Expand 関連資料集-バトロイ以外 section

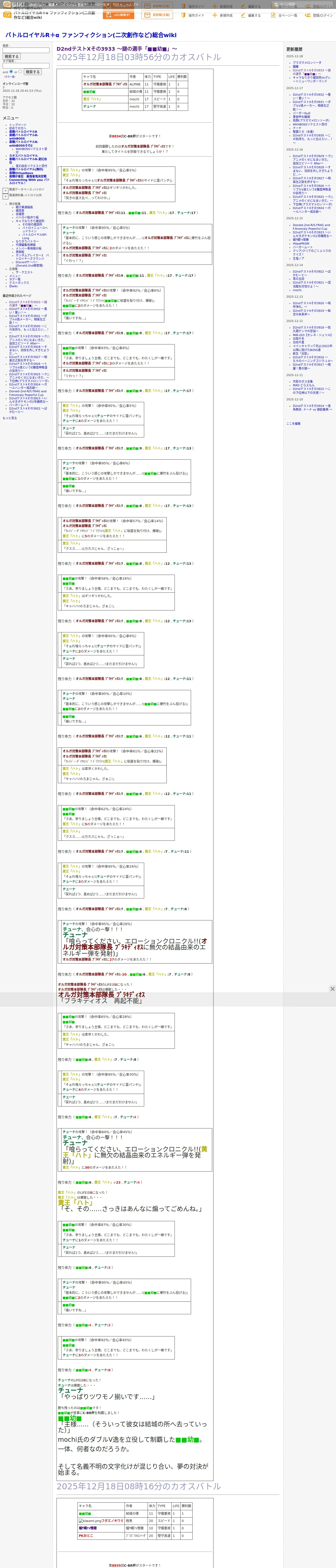click(5, 196)
